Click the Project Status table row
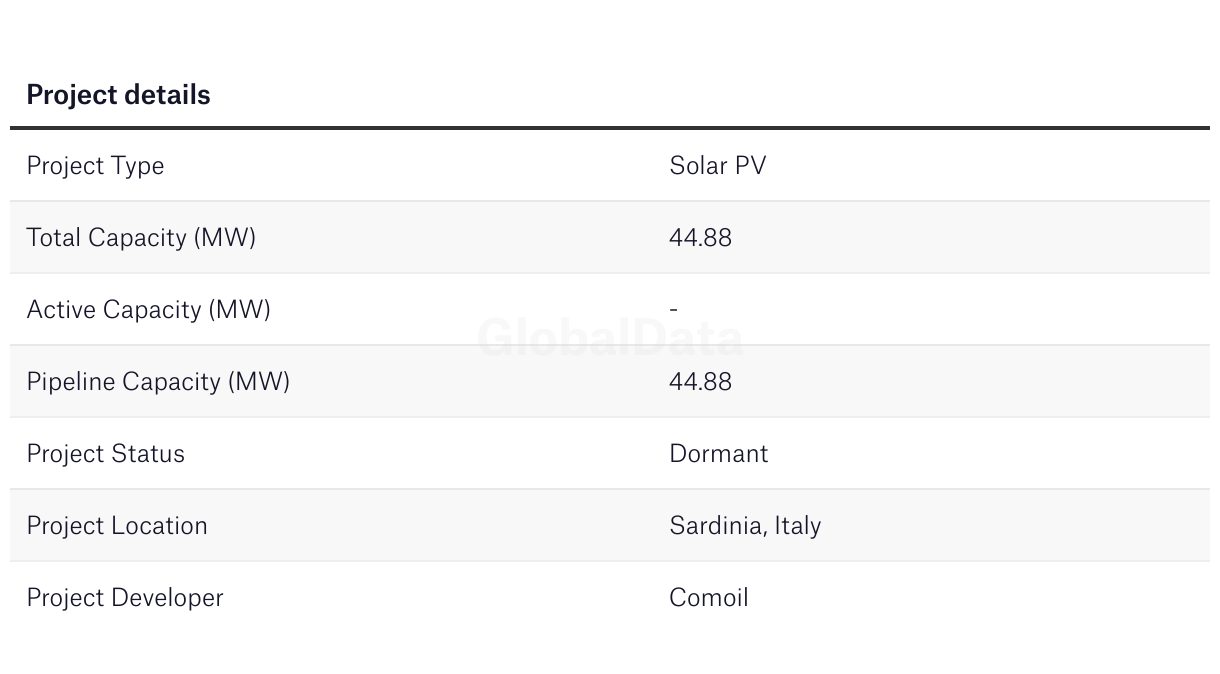The image size is (1220, 674). pos(610,453)
